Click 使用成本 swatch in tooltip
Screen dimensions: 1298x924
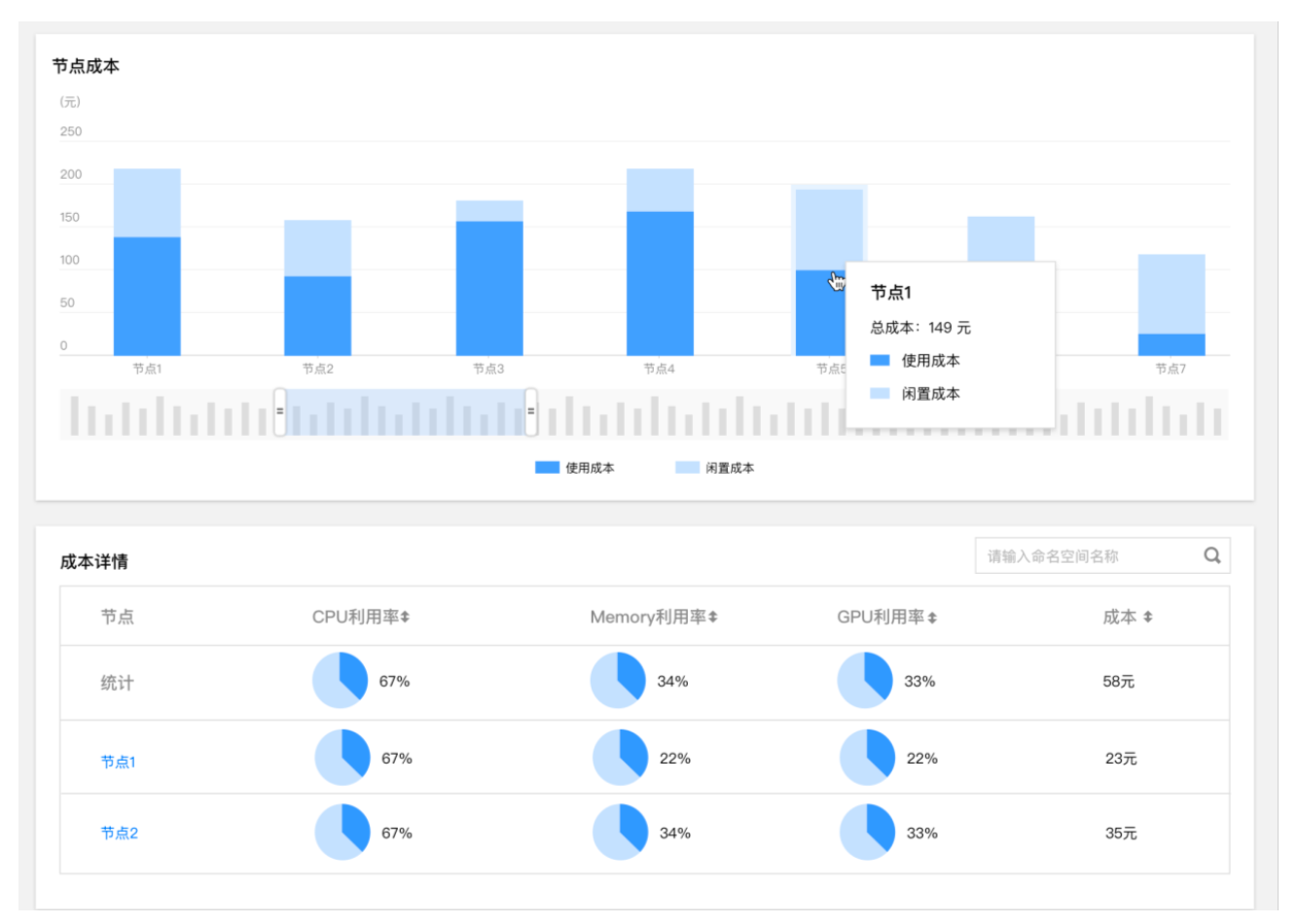(x=880, y=361)
